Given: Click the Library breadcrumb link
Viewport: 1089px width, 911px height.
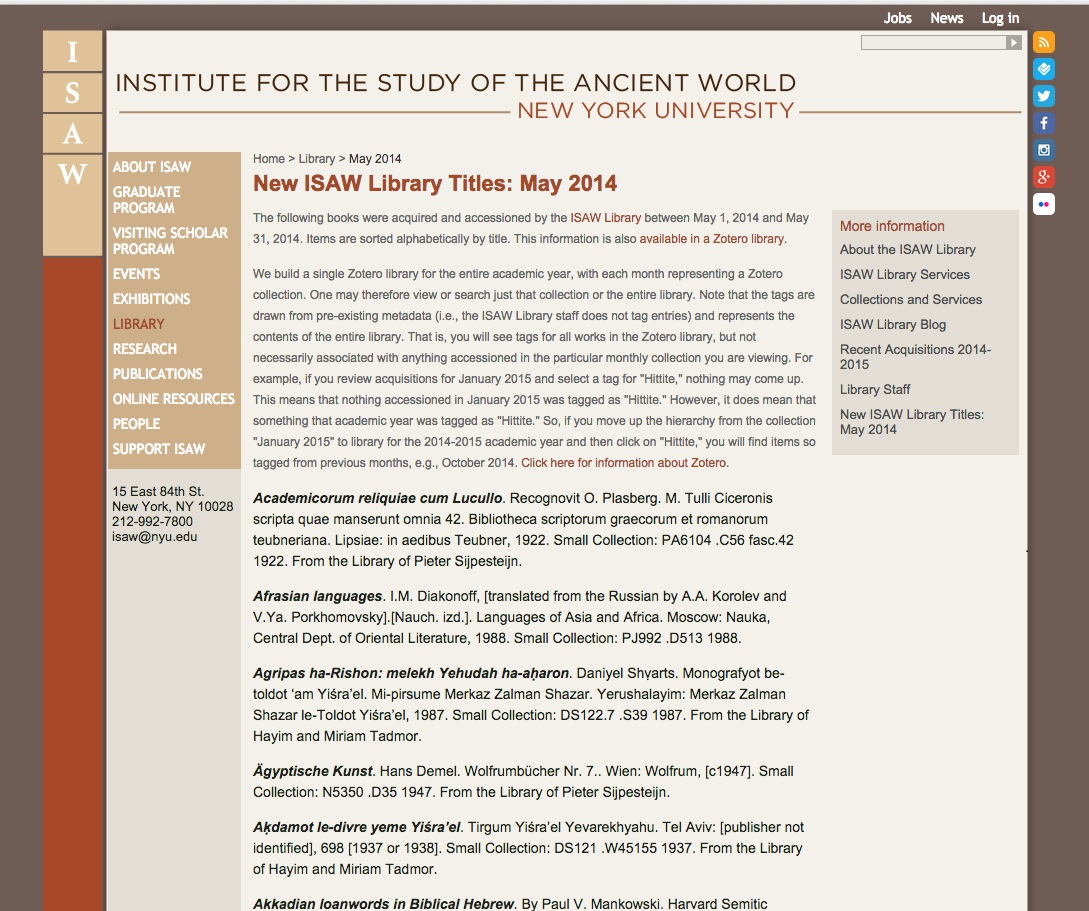Looking at the screenshot, I should (317, 159).
